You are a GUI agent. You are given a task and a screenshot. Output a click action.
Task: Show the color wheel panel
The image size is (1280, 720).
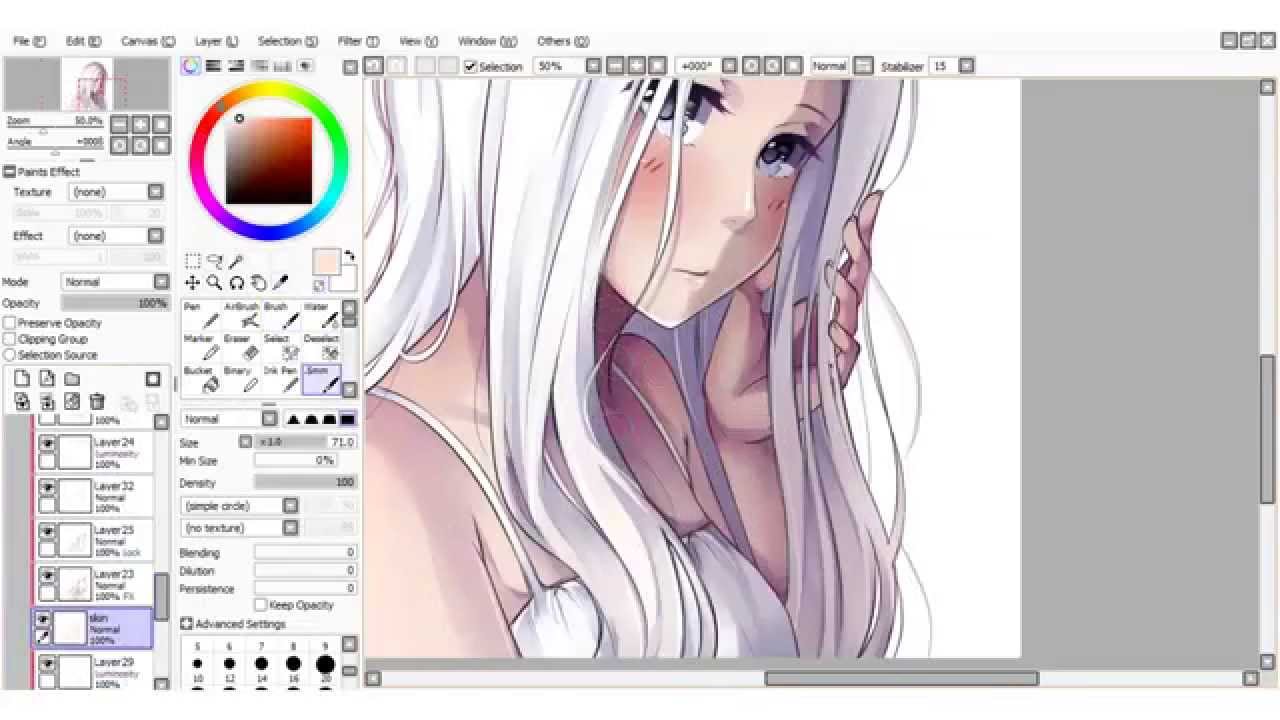click(x=190, y=66)
